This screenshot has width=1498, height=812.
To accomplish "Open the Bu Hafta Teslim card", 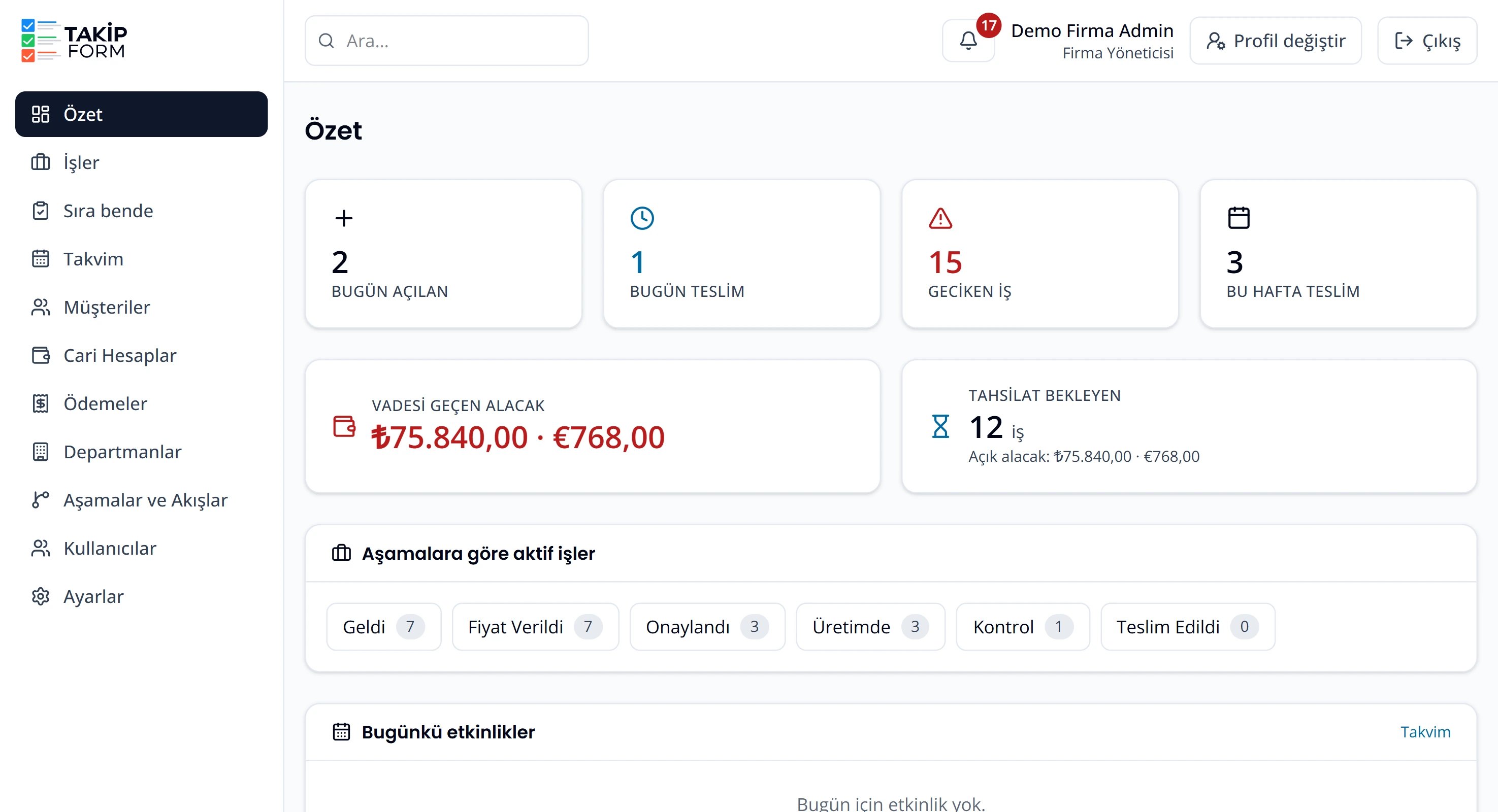I will tap(1339, 254).
